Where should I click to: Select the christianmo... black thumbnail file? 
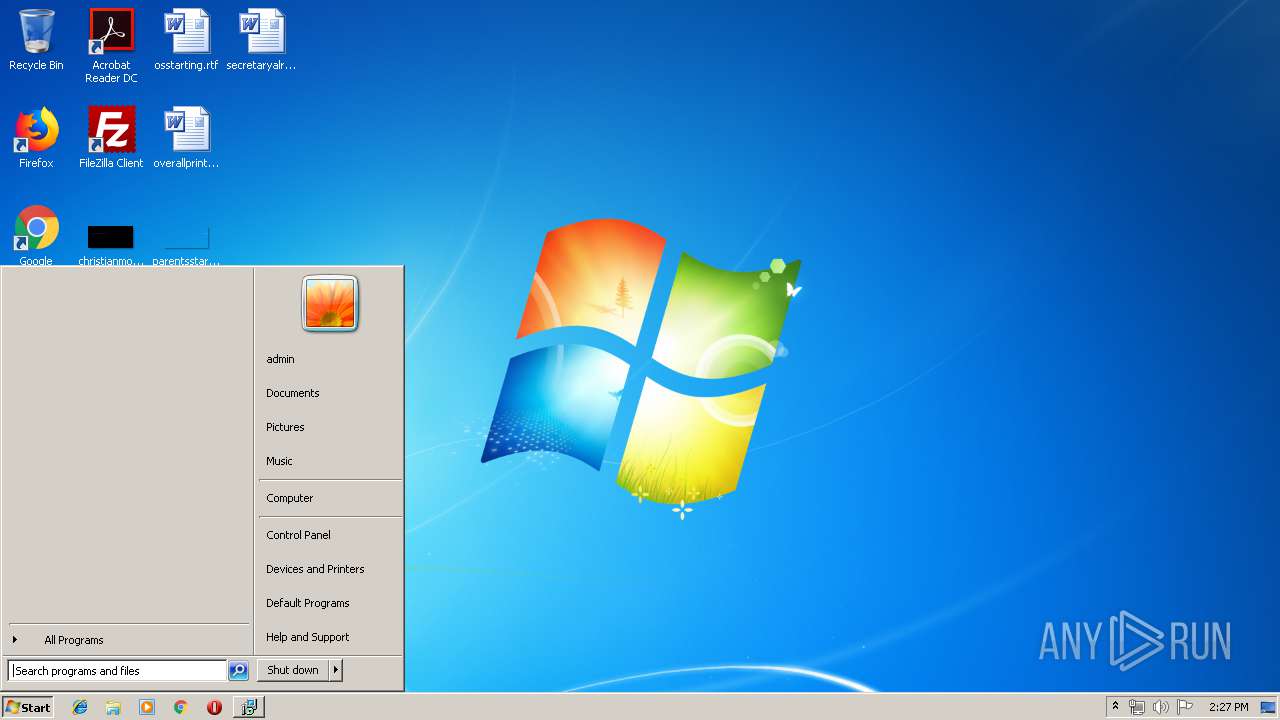[x=111, y=244]
